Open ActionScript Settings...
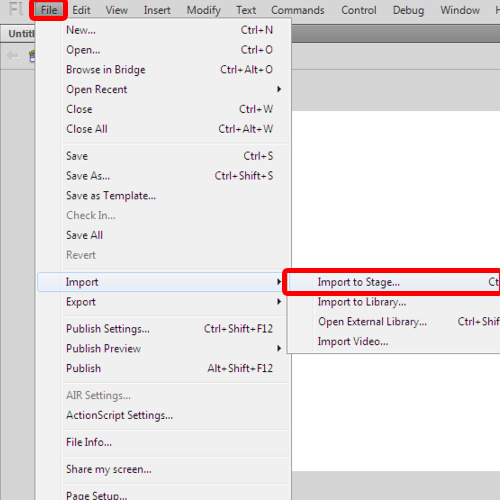Viewport: 500px width, 500px height. (x=163, y=415)
